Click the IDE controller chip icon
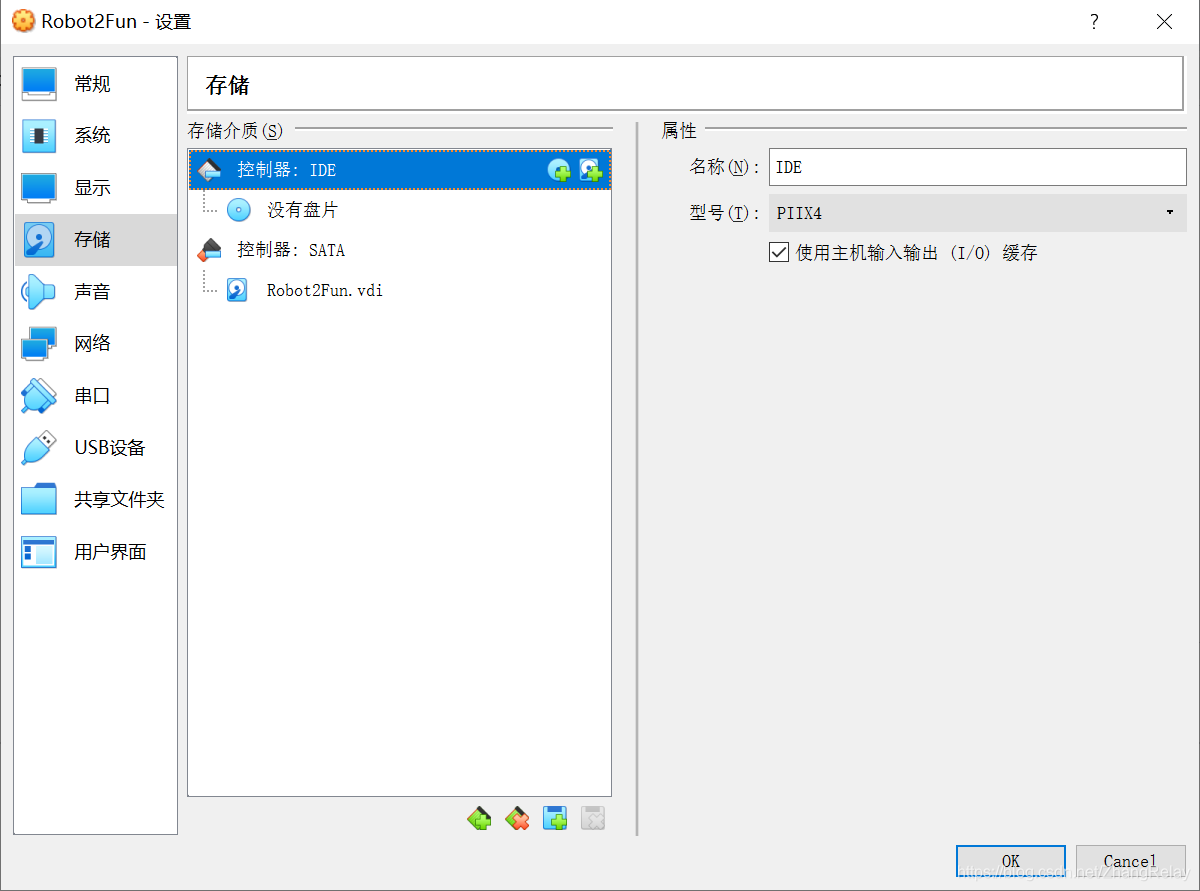1200x891 pixels. [210, 170]
